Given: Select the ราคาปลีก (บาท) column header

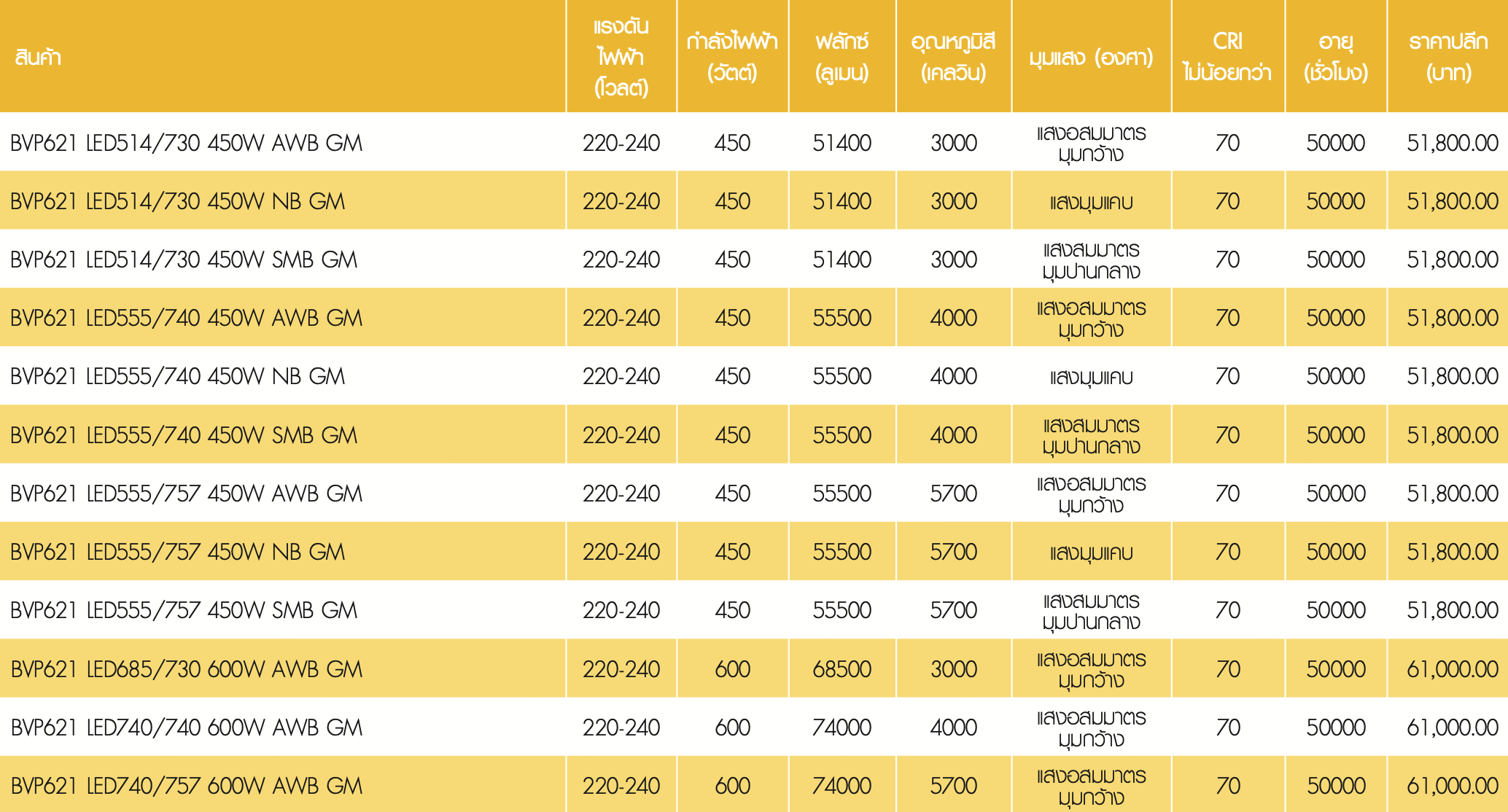Looking at the screenshot, I should pyautogui.click(x=1448, y=57).
